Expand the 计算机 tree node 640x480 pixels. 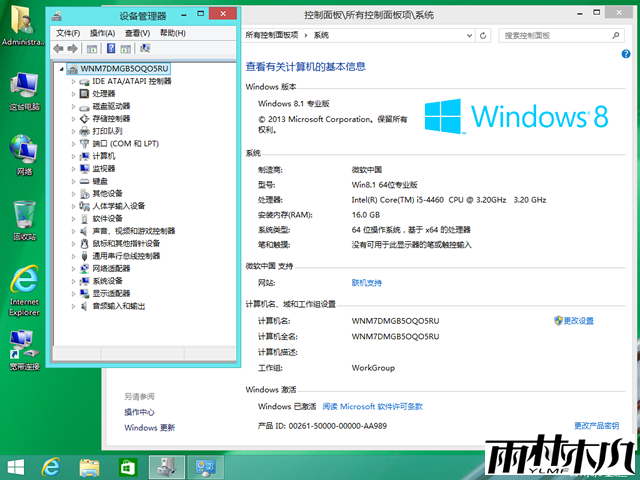73,156
